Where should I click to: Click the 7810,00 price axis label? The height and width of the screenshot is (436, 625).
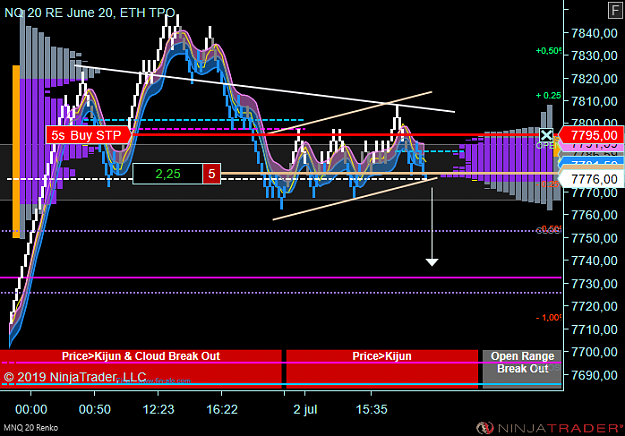[594, 101]
